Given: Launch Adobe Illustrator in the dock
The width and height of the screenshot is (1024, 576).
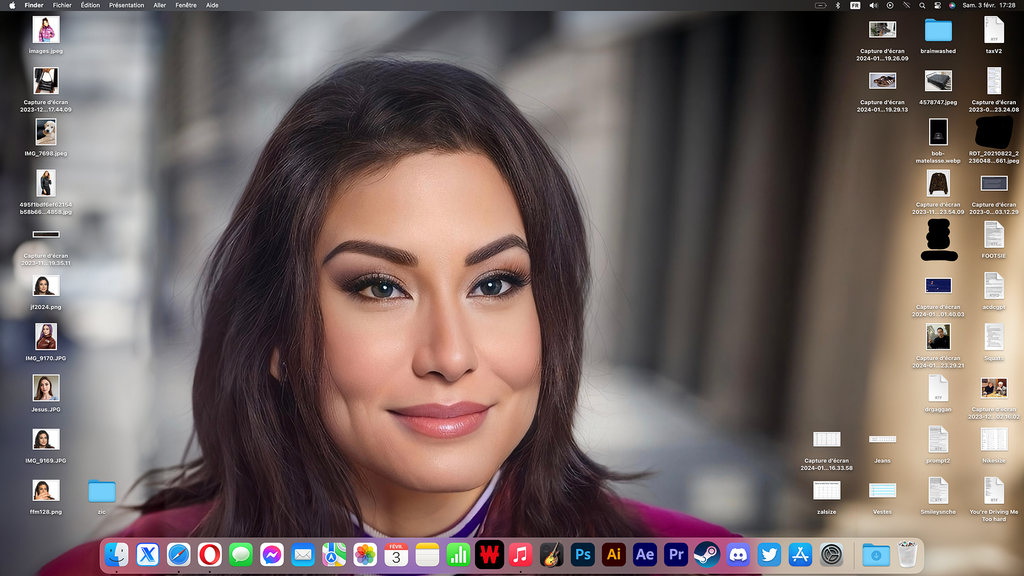Looking at the screenshot, I should [614, 554].
